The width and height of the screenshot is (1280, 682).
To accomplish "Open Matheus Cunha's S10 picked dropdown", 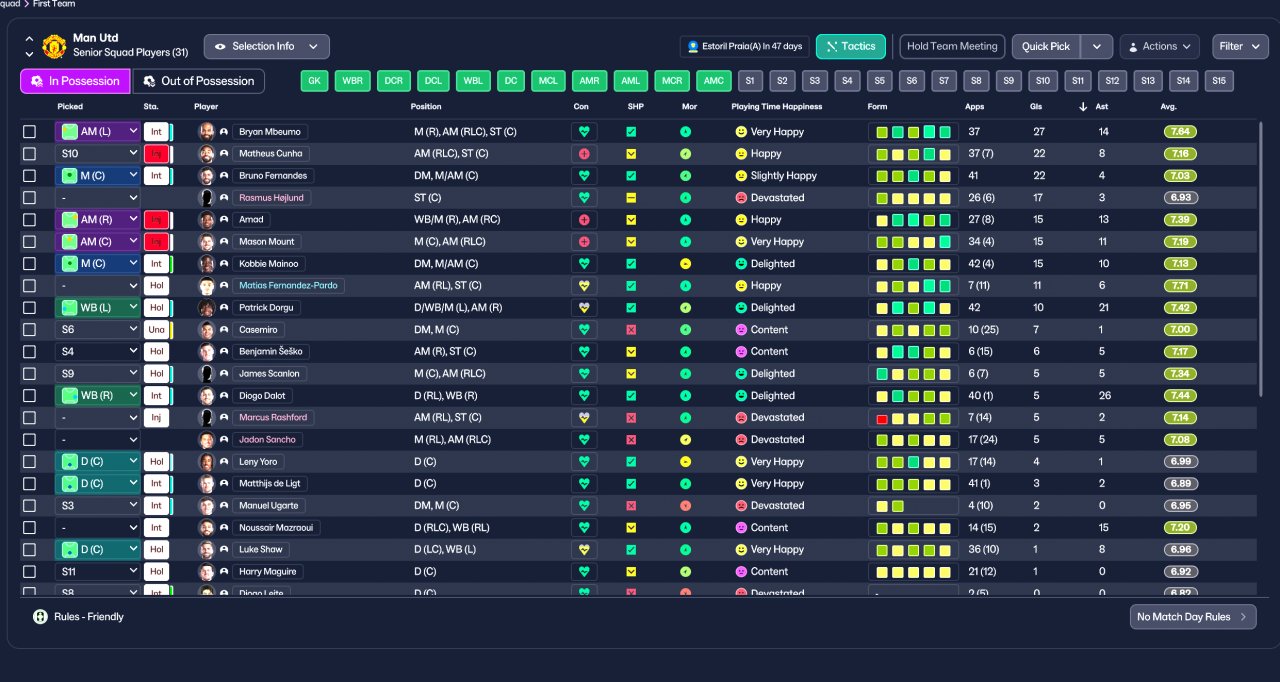I will (x=98, y=154).
